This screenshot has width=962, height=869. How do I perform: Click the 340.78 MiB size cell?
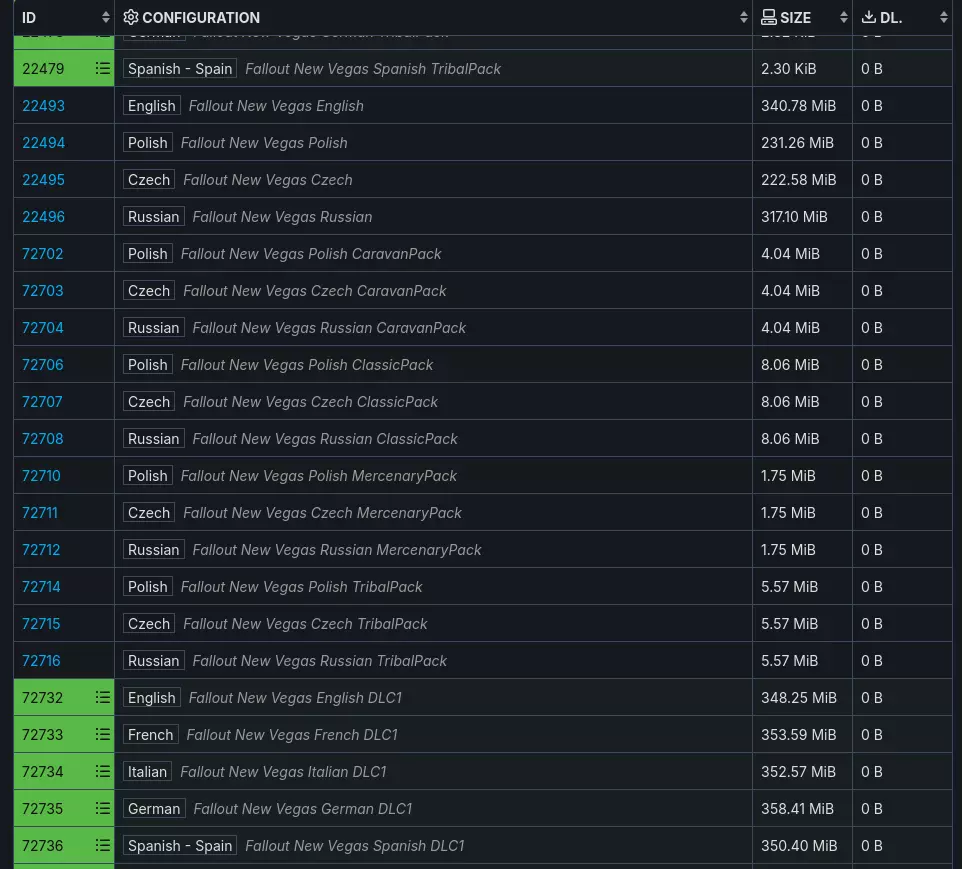point(802,106)
